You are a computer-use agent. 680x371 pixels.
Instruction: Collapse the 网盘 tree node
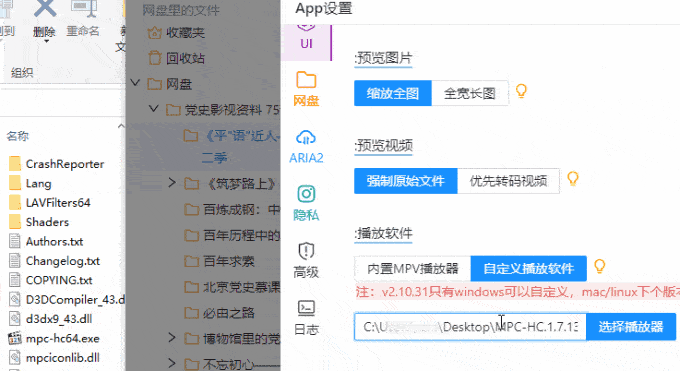pyautogui.click(x=135, y=82)
